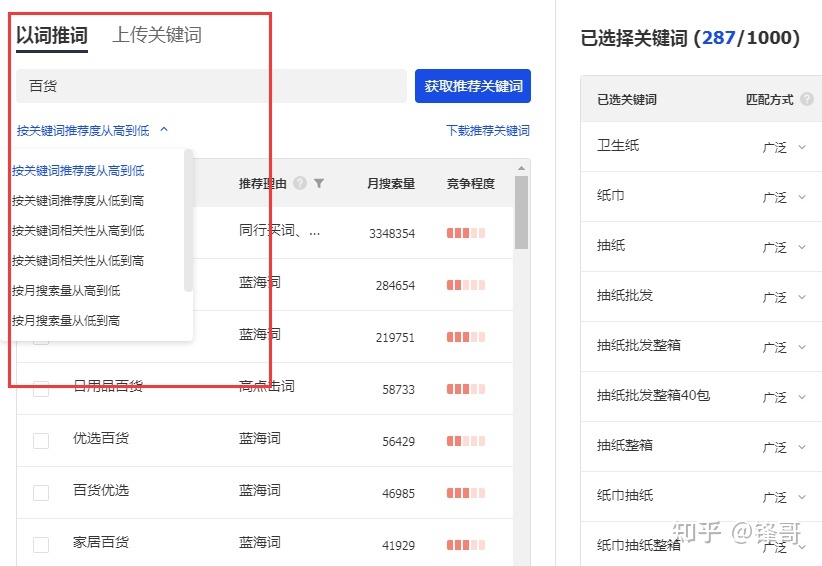Select the 百货优选 keyword checkbox

(x=41, y=492)
